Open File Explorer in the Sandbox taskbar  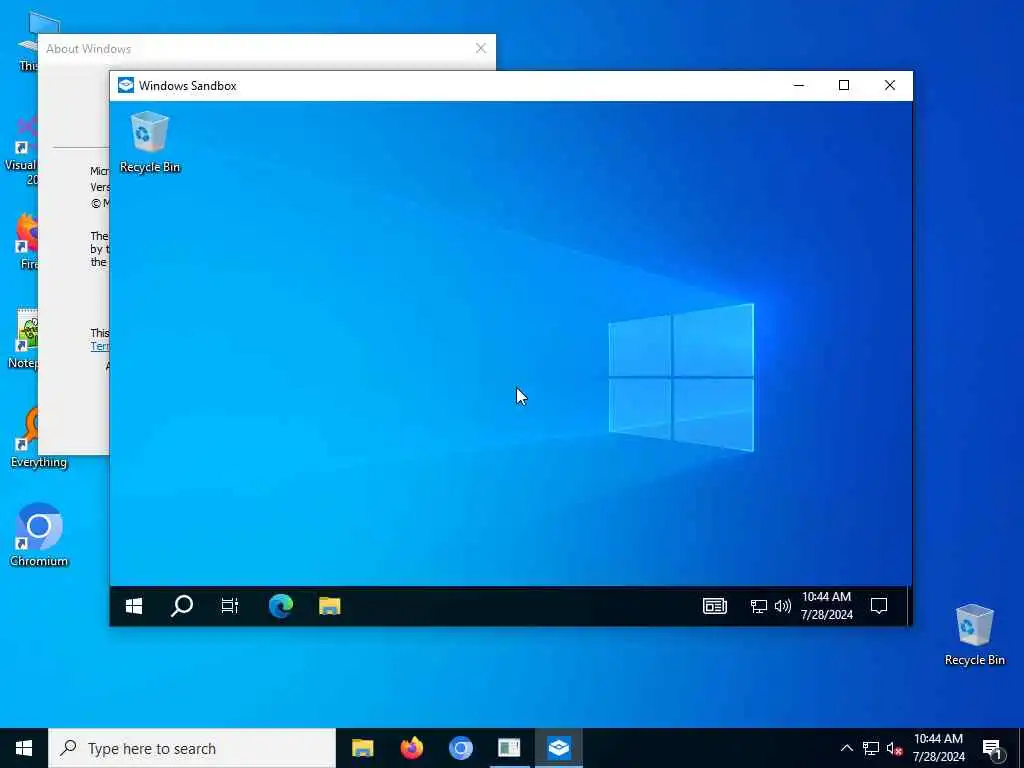click(330, 606)
